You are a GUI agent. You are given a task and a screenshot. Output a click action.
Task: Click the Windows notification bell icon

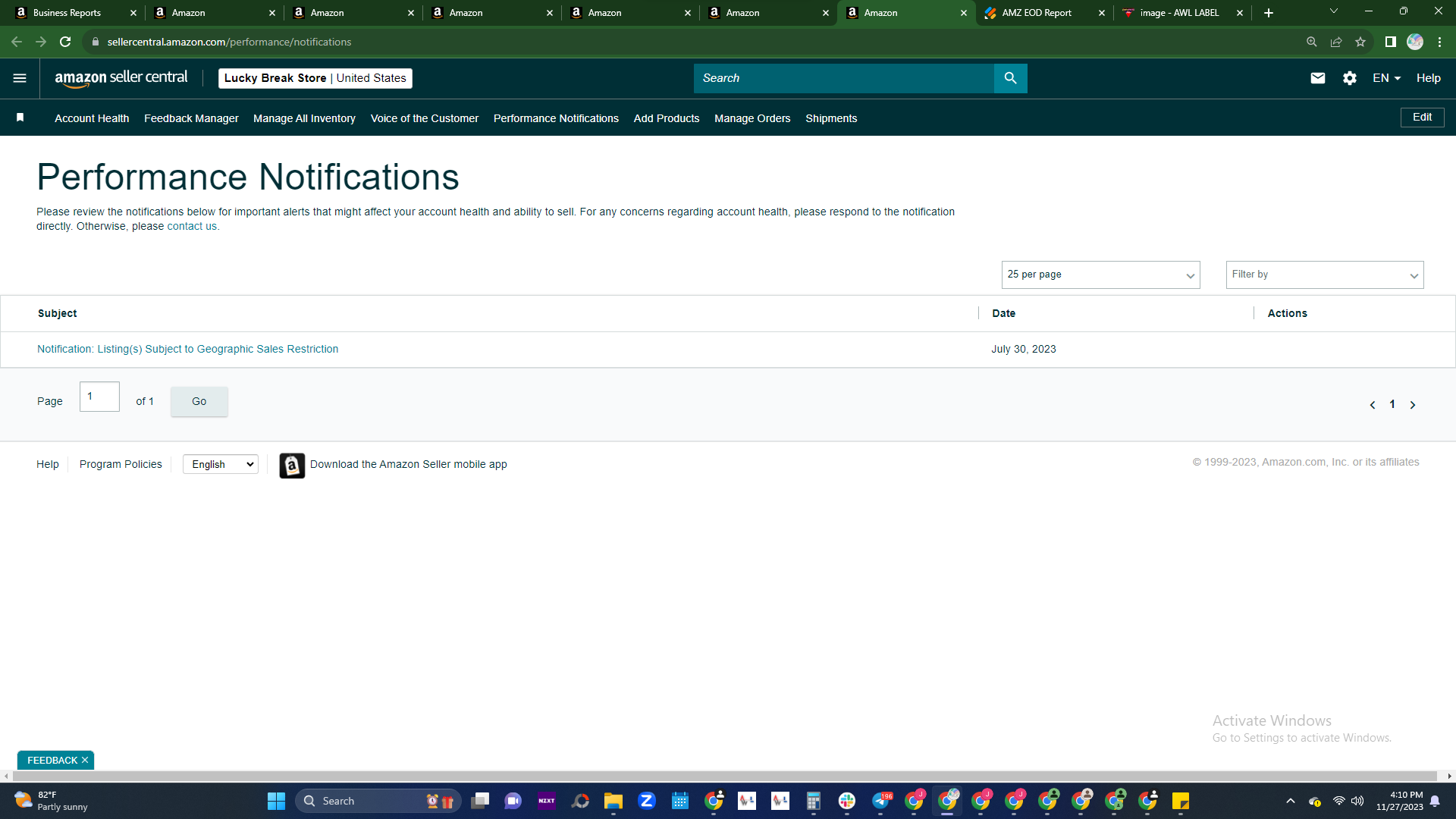coord(1435,801)
